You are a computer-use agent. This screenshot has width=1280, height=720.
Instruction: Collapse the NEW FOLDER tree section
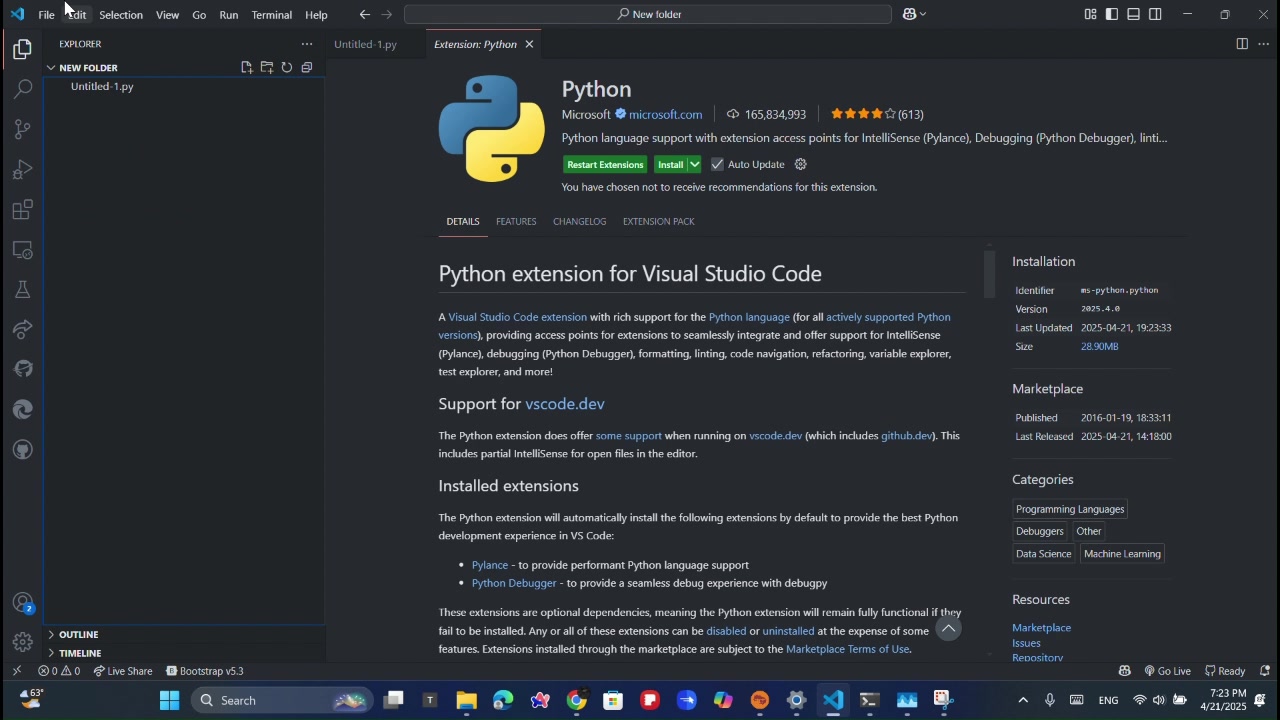click(51, 68)
